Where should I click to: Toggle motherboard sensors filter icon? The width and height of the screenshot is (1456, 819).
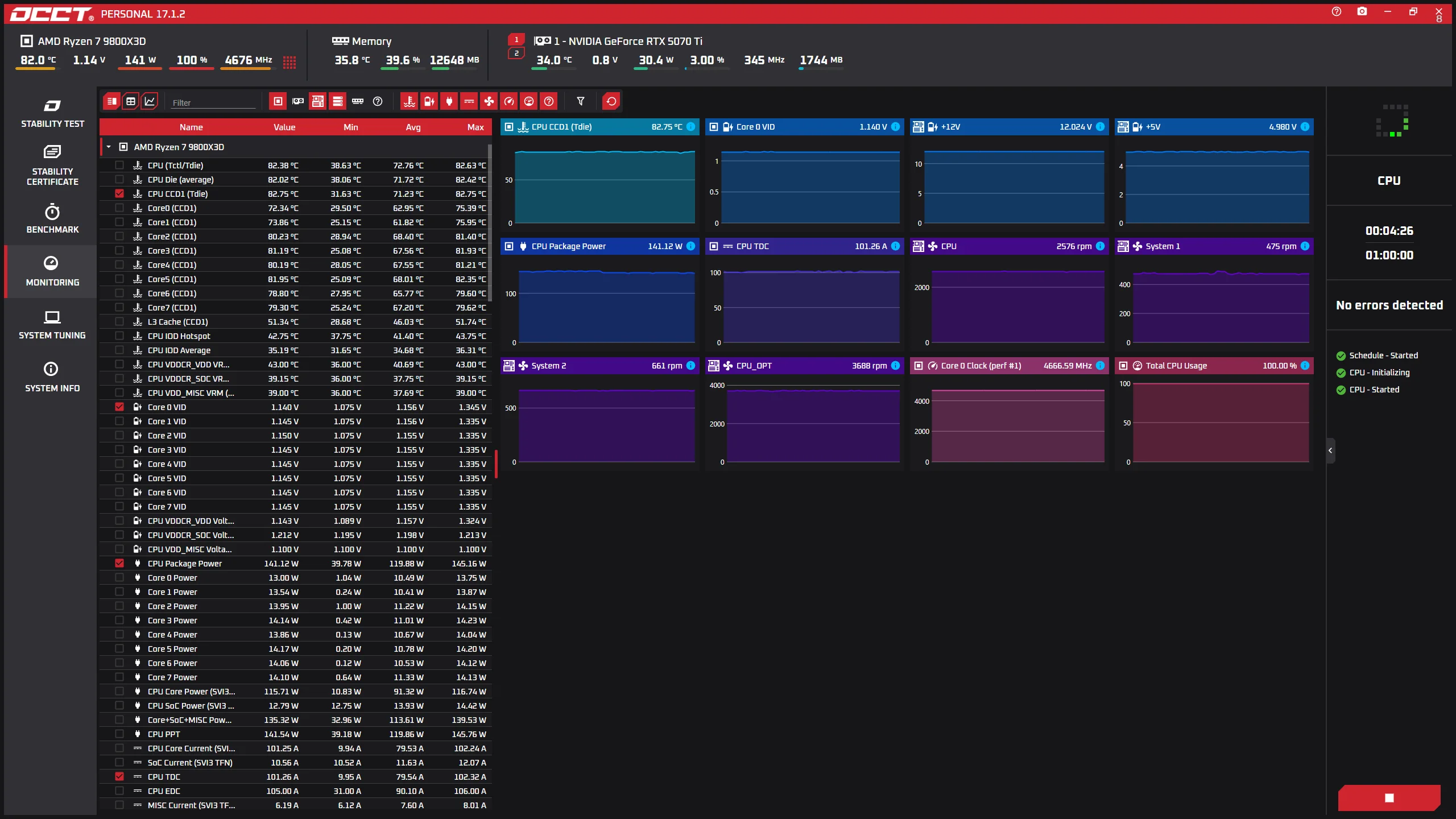[318, 101]
